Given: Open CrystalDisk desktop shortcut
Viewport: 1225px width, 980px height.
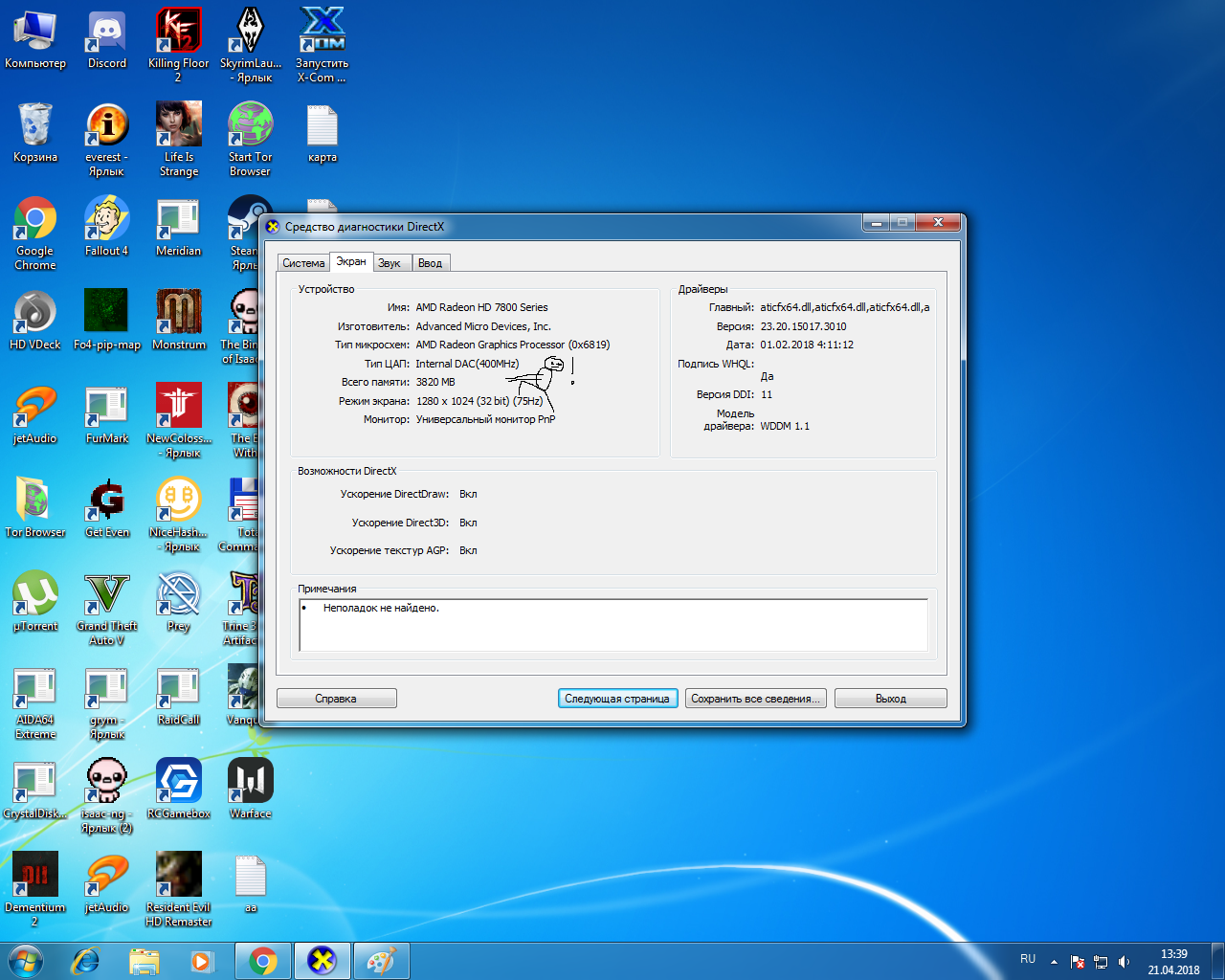Looking at the screenshot, I should coord(35,789).
